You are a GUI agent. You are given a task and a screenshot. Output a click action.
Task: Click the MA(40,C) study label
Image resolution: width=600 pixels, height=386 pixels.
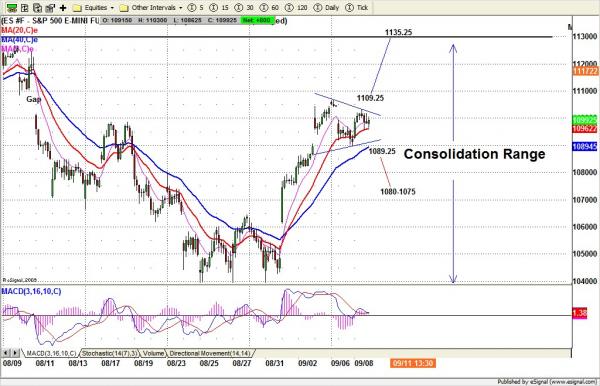click(20, 39)
